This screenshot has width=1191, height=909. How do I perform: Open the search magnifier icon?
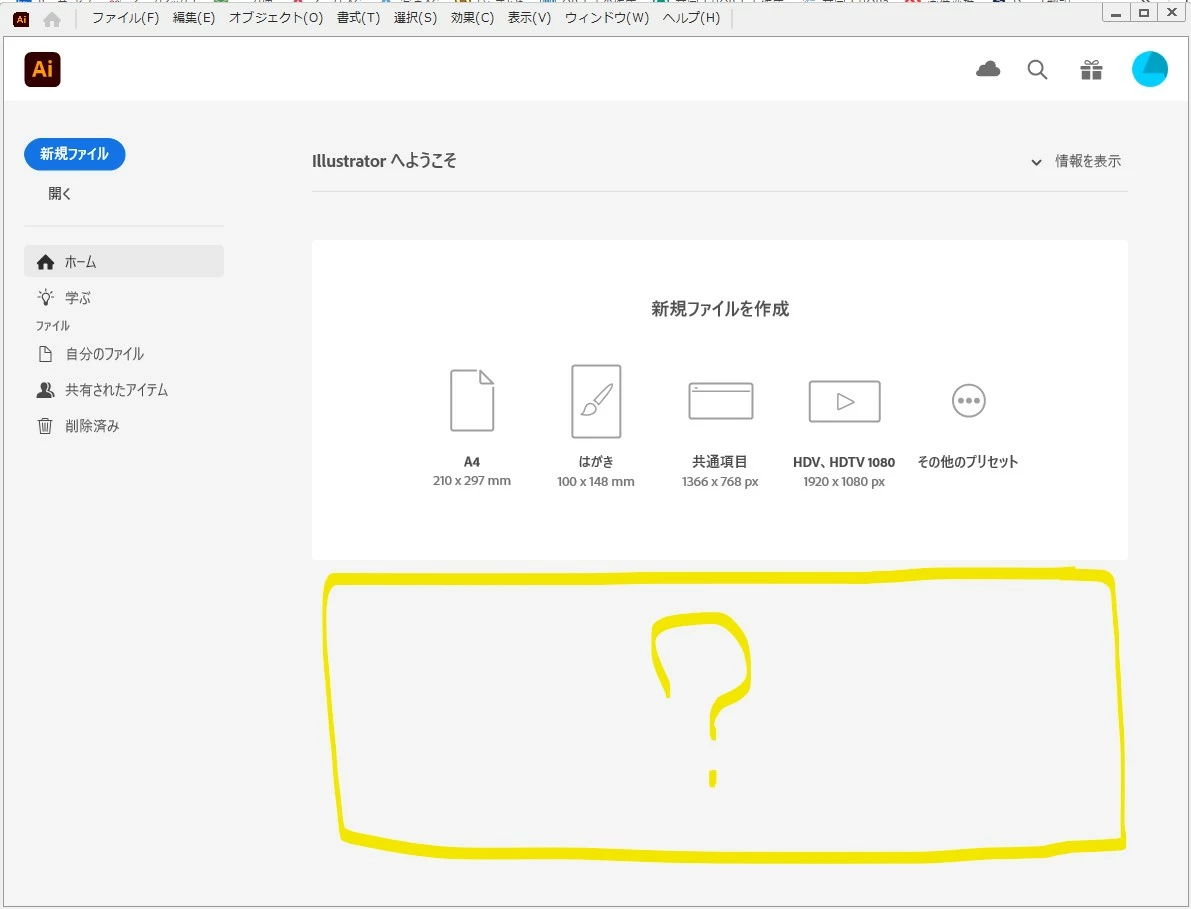tap(1037, 70)
